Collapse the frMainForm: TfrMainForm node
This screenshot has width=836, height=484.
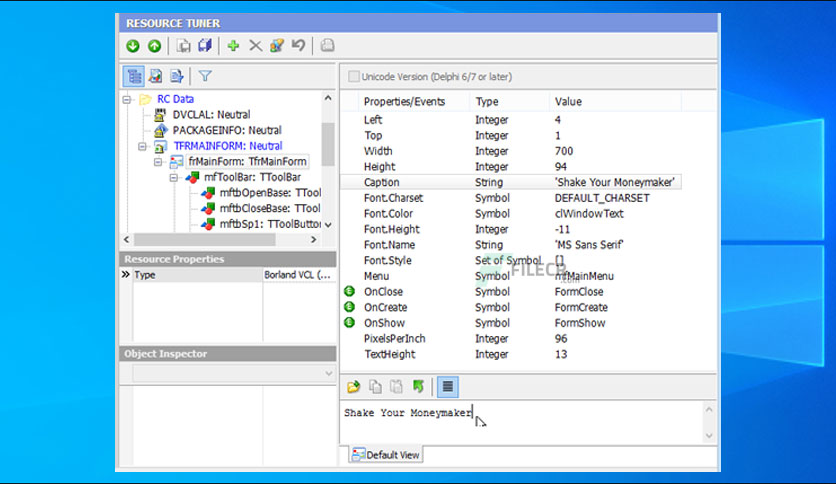click(x=158, y=162)
